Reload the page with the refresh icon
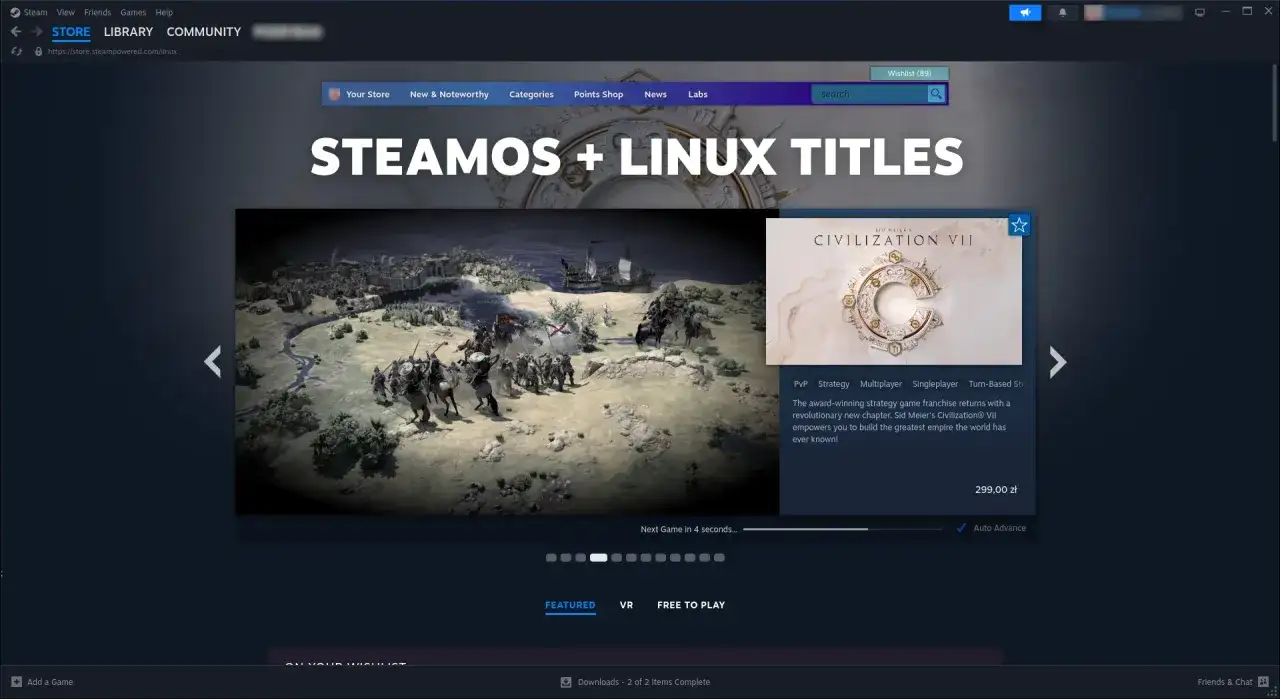Viewport: 1280px width, 699px height. point(17,51)
